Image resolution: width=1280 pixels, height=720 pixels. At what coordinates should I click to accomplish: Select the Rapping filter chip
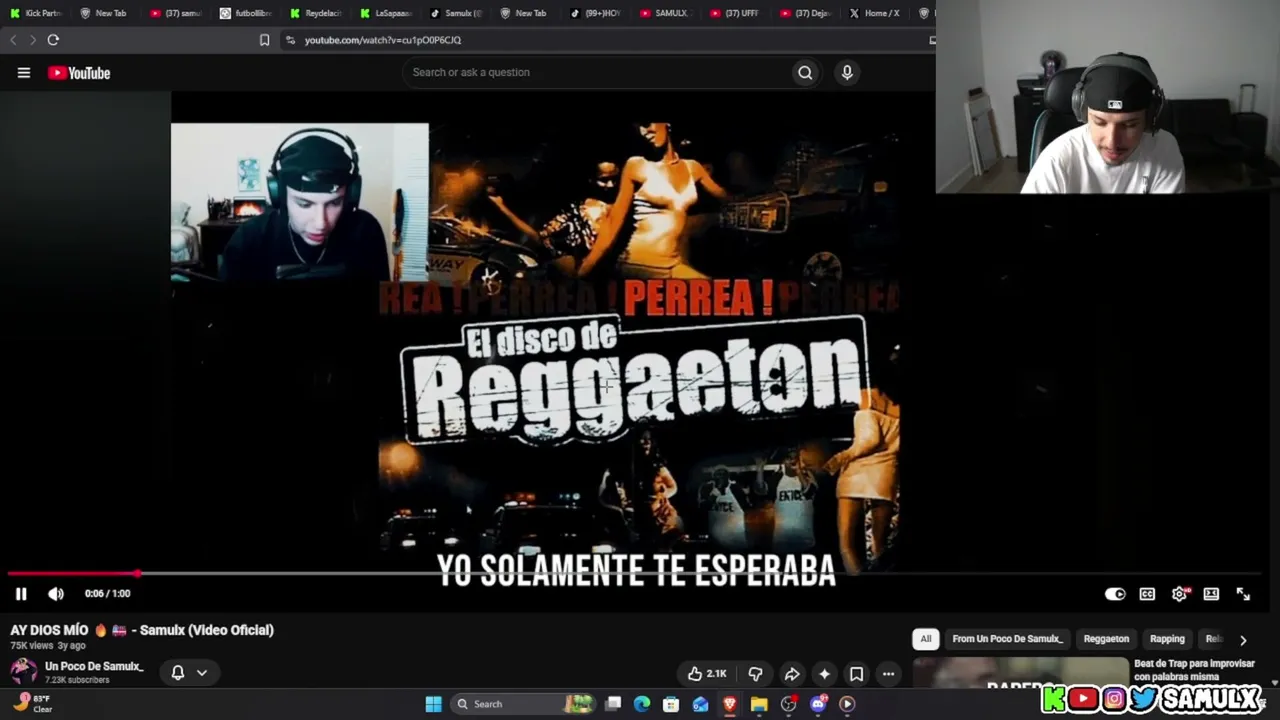[1167, 639]
